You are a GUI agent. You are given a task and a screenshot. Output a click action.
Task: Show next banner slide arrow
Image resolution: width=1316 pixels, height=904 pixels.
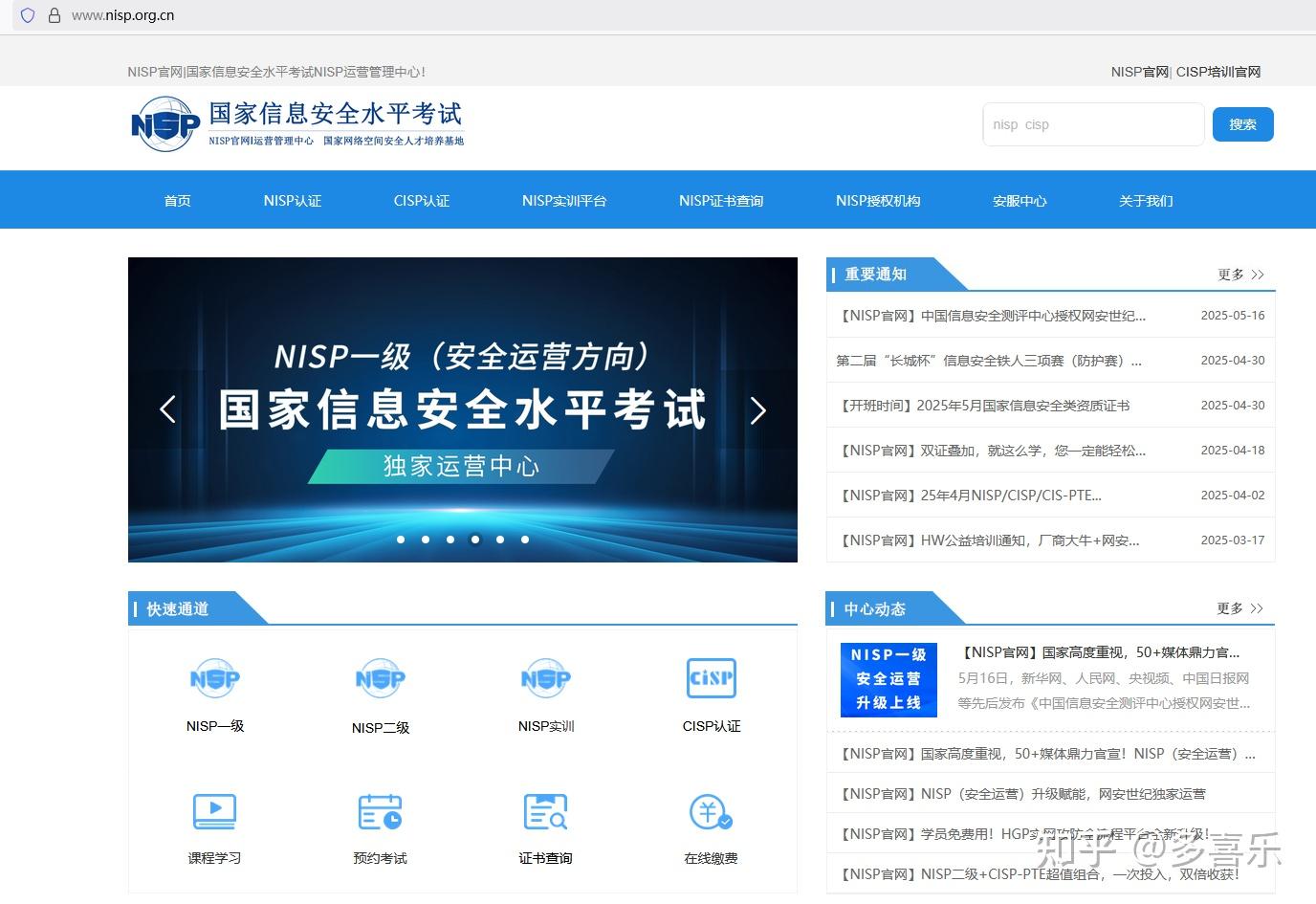click(758, 410)
